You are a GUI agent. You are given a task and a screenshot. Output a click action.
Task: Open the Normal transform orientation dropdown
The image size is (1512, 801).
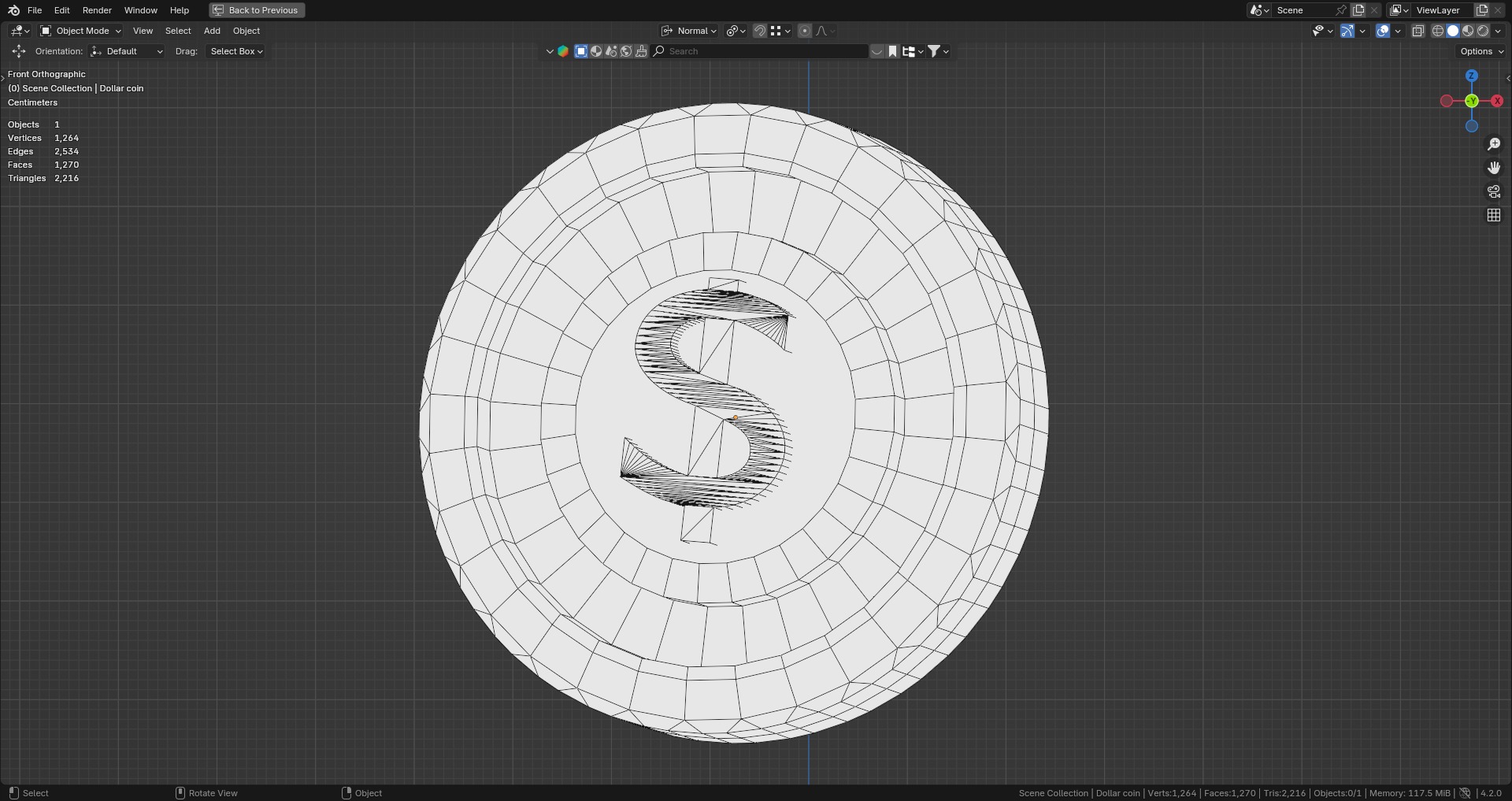point(689,31)
